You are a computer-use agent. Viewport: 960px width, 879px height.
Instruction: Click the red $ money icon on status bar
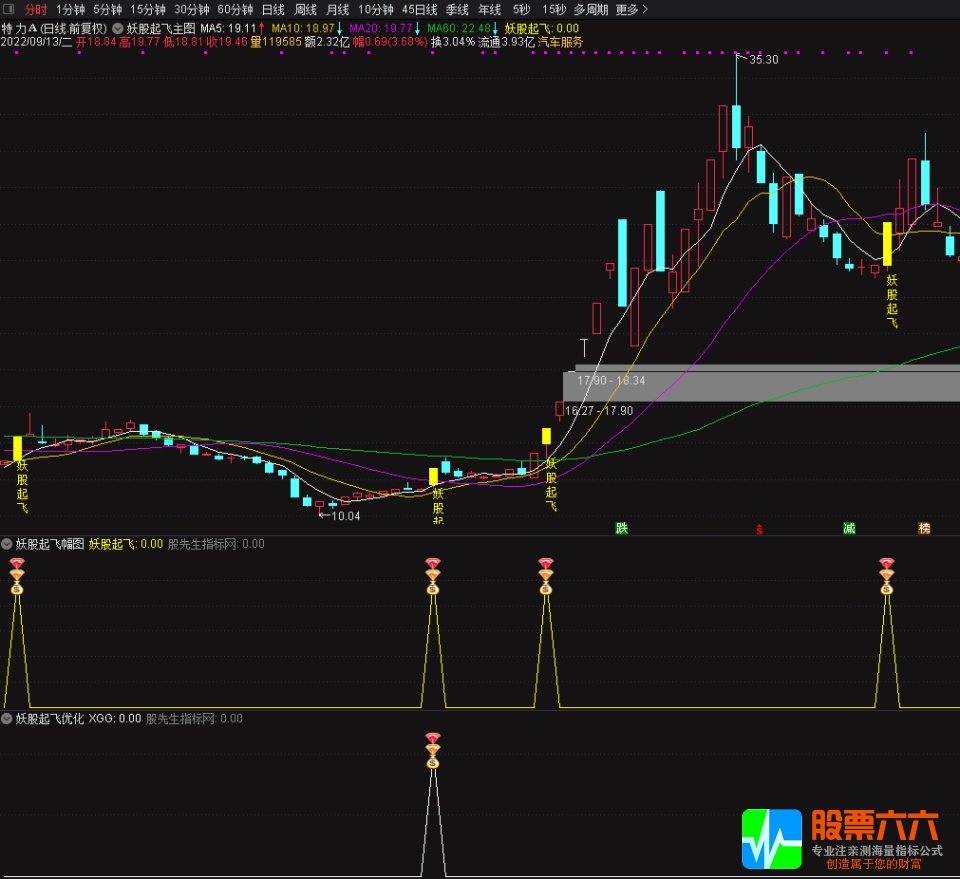(x=758, y=530)
